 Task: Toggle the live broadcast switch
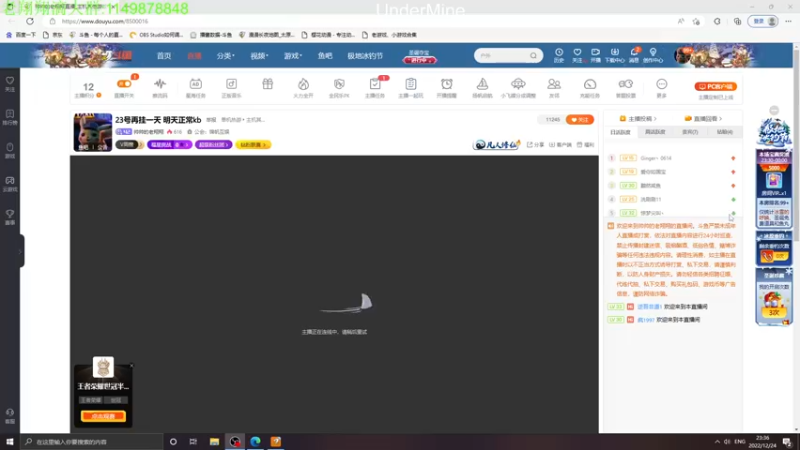point(124,84)
